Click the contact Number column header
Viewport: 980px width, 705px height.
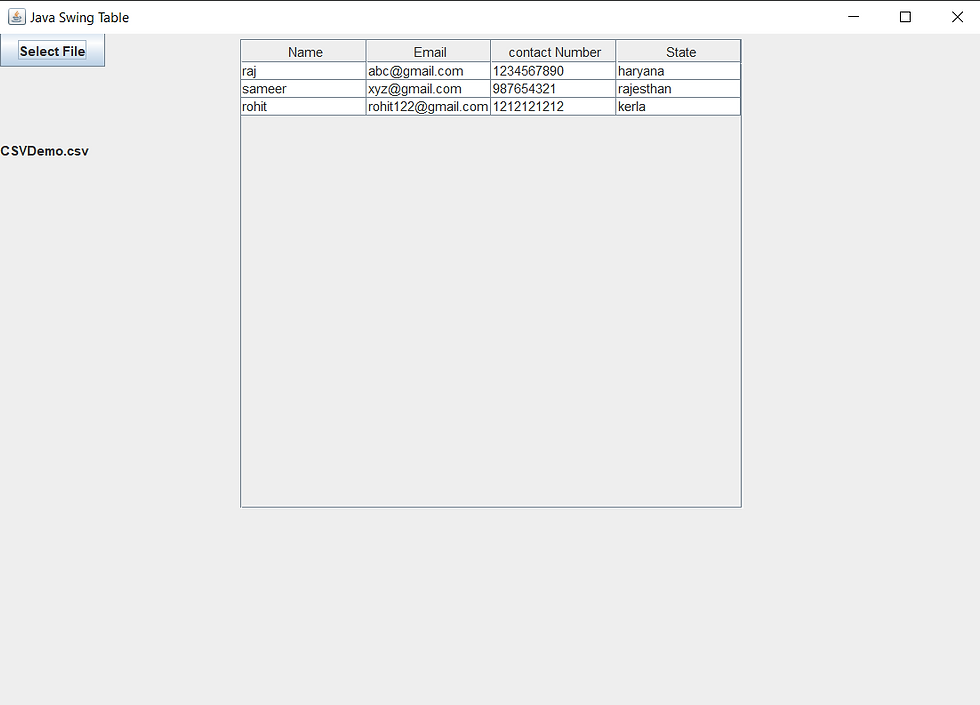554,52
